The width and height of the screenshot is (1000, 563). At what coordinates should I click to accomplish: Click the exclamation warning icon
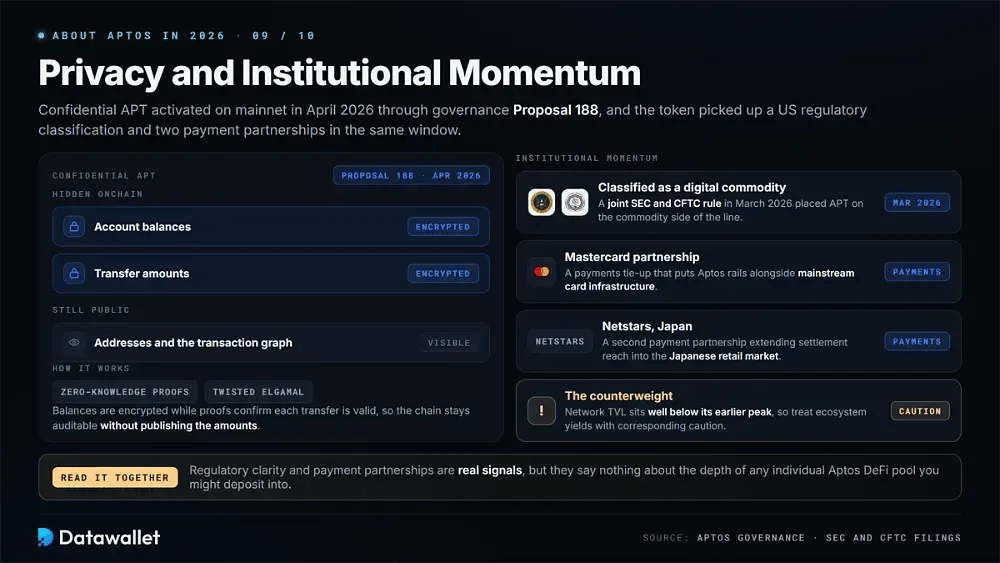point(541,411)
